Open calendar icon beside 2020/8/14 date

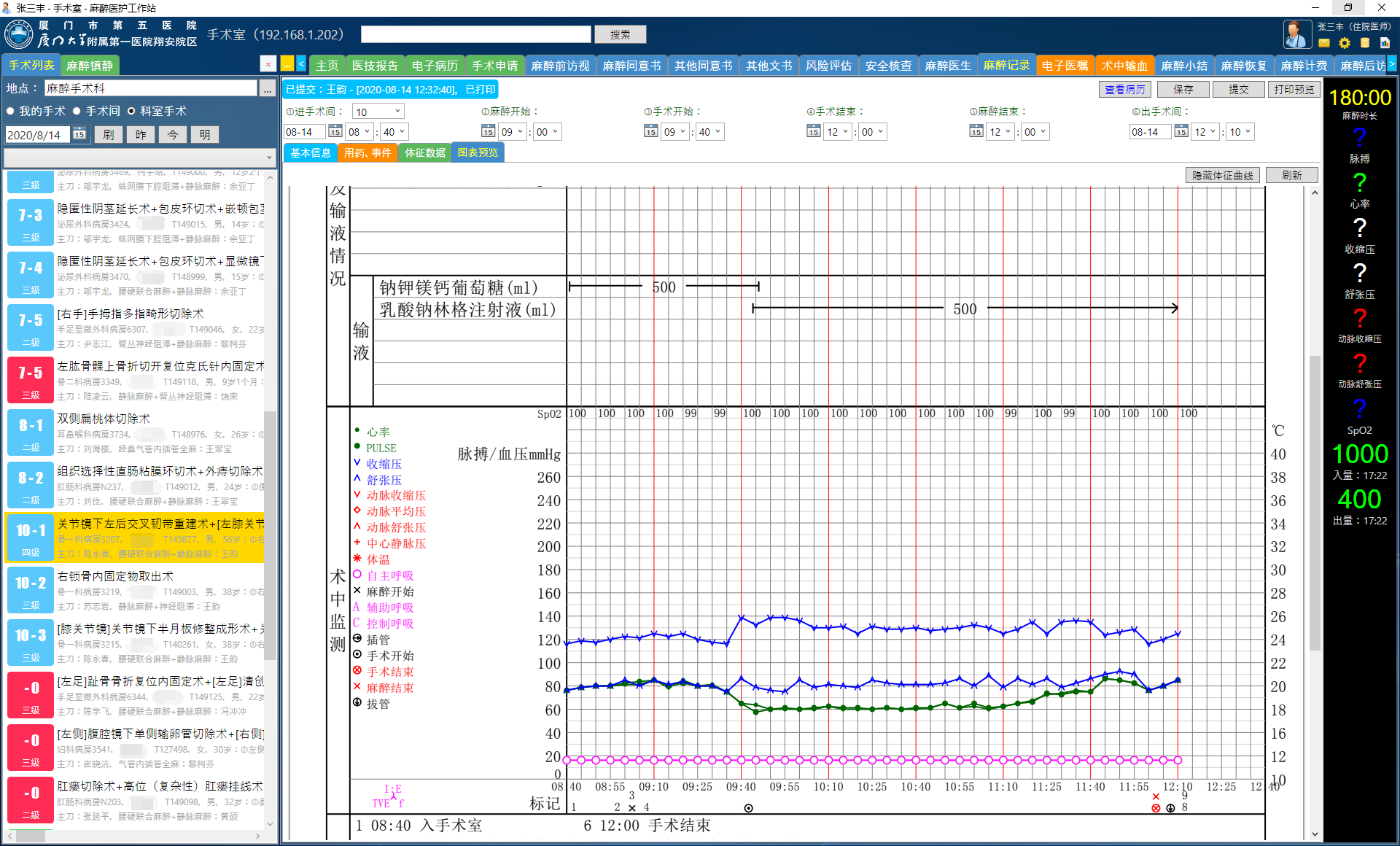point(79,134)
